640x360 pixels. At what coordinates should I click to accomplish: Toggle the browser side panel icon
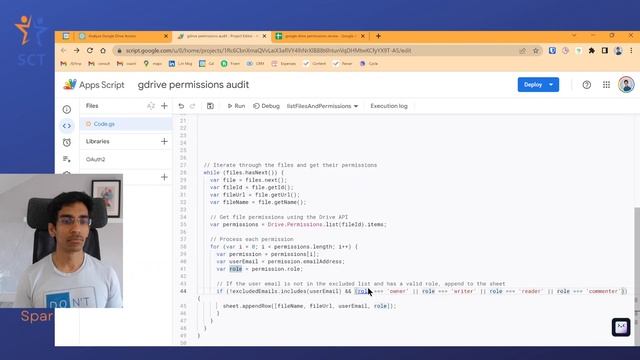pyautogui.click(x=604, y=51)
